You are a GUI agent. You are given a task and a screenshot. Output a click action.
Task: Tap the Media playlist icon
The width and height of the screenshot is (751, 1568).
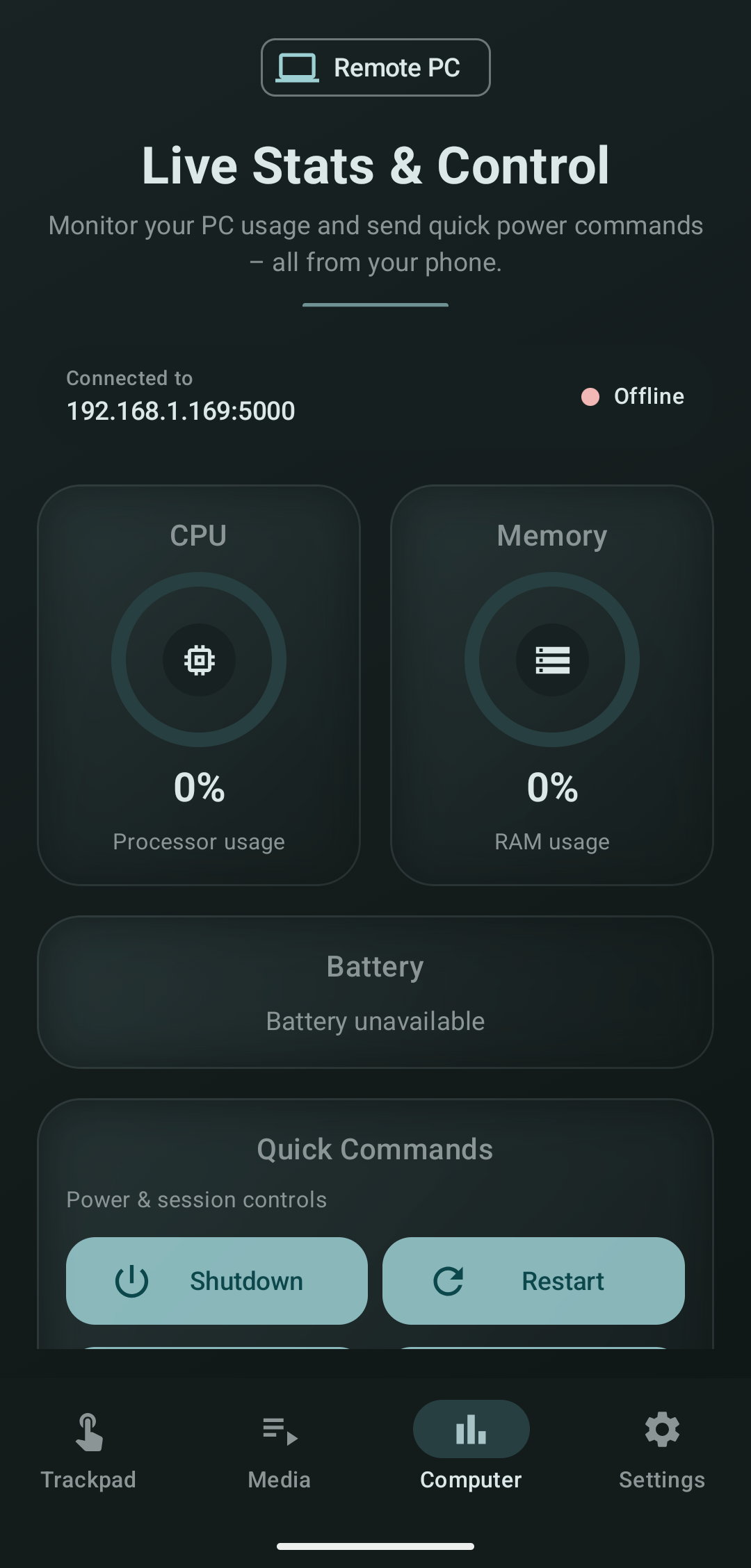coord(280,1430)
